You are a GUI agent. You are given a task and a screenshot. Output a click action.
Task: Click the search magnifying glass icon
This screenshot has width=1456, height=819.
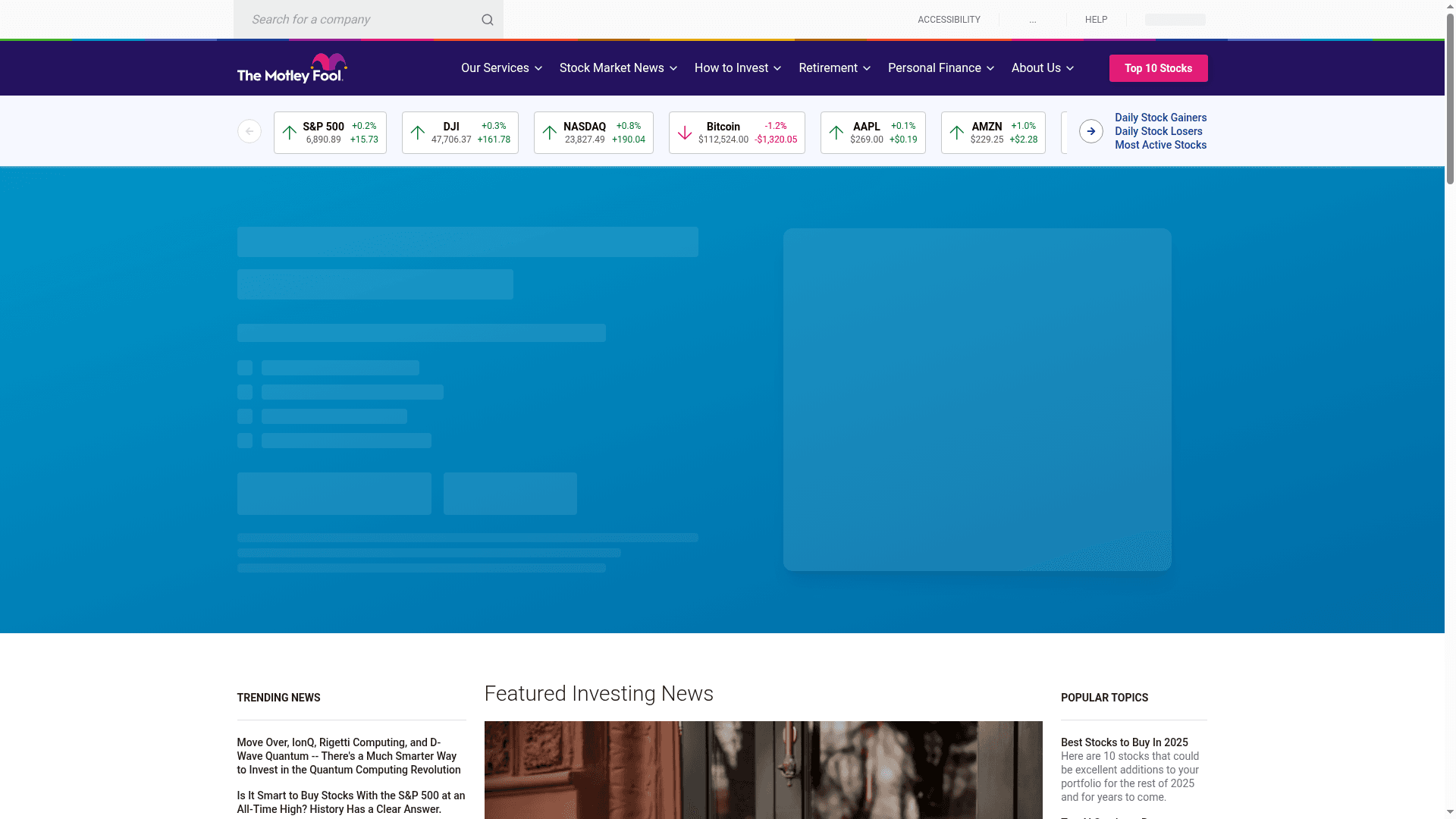488,19
